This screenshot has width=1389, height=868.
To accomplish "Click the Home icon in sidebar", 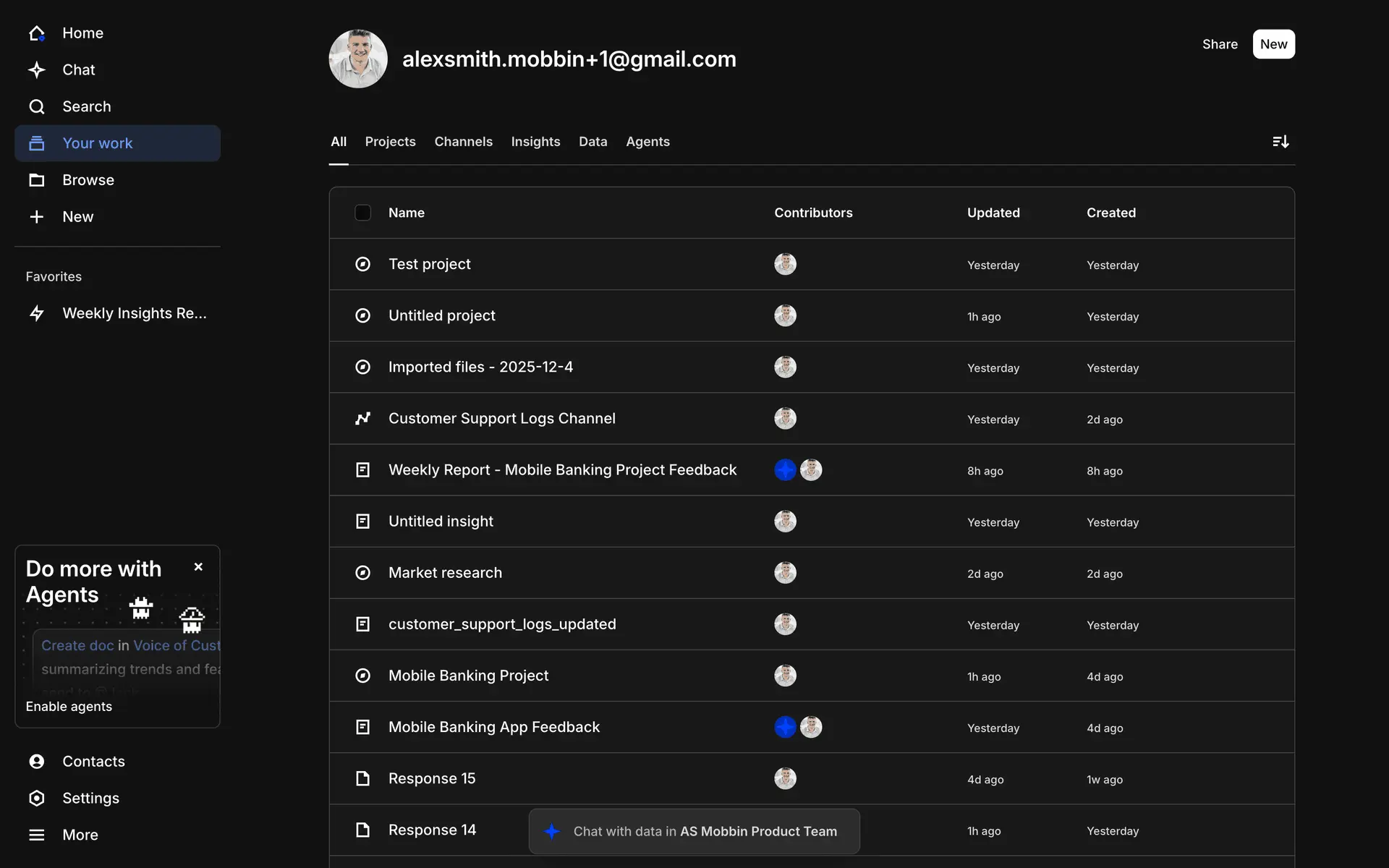I will pyautogui.click(x=37, y=33).
